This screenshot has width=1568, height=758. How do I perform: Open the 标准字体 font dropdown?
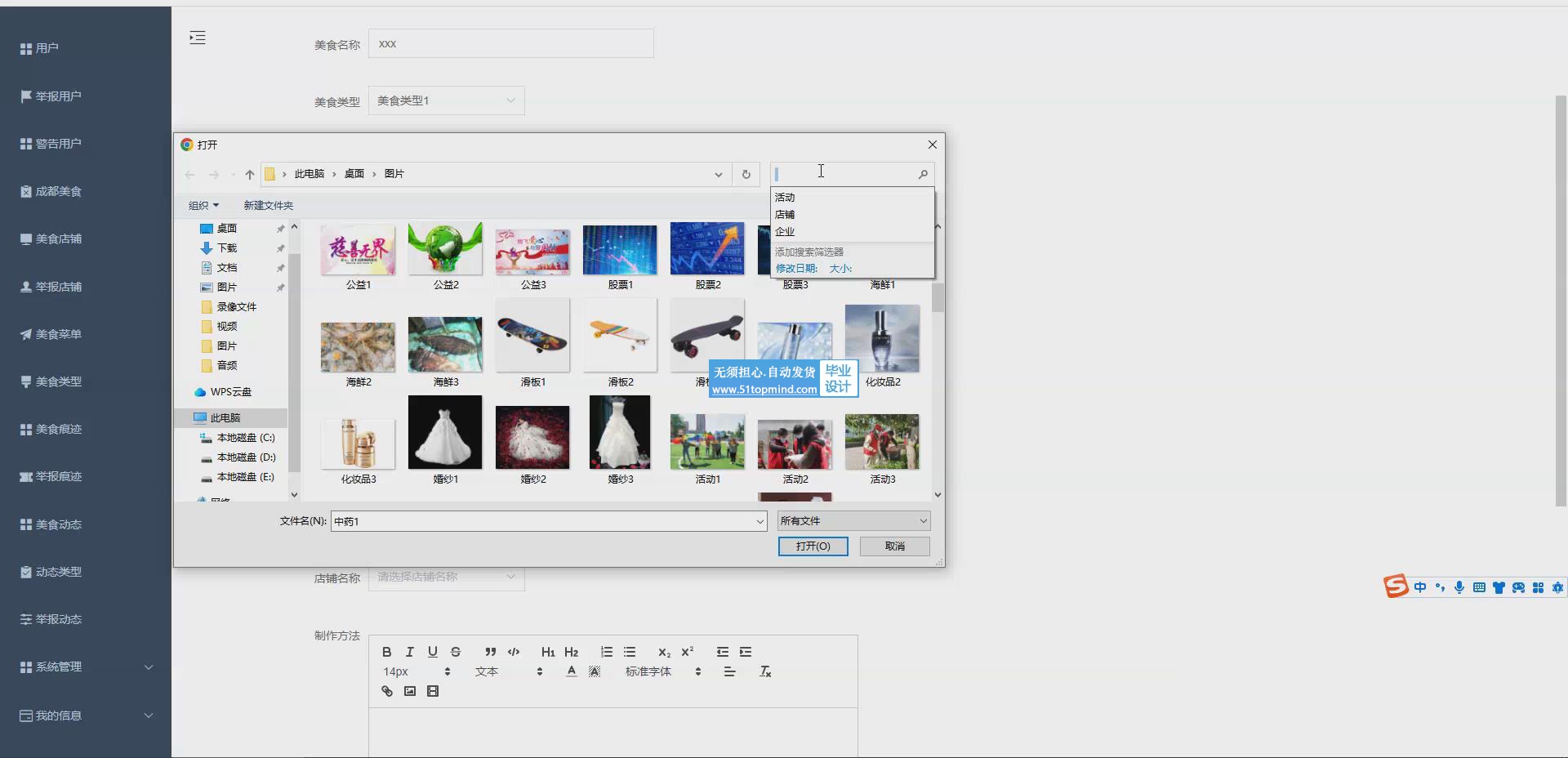tap(663, 671)
